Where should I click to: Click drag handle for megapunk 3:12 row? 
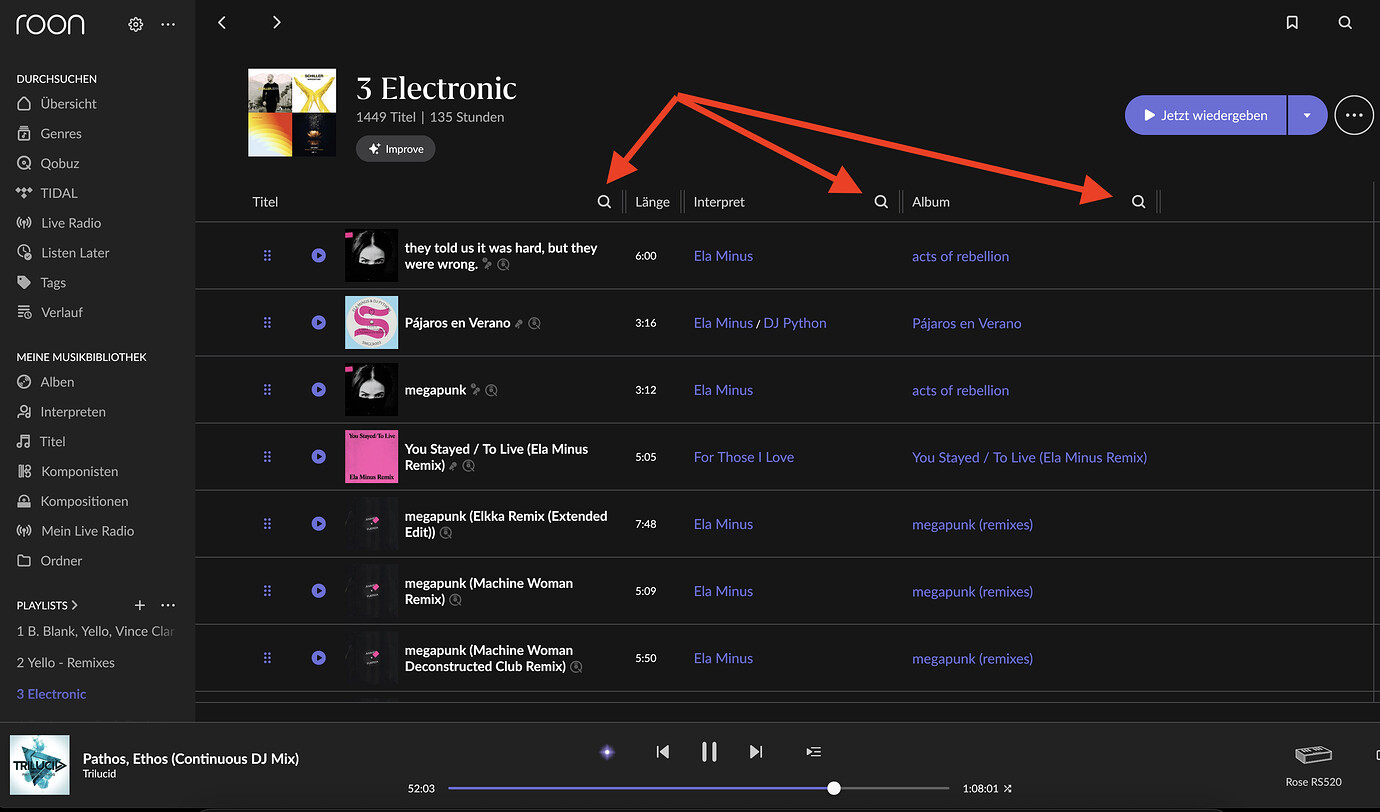(267, 390)
